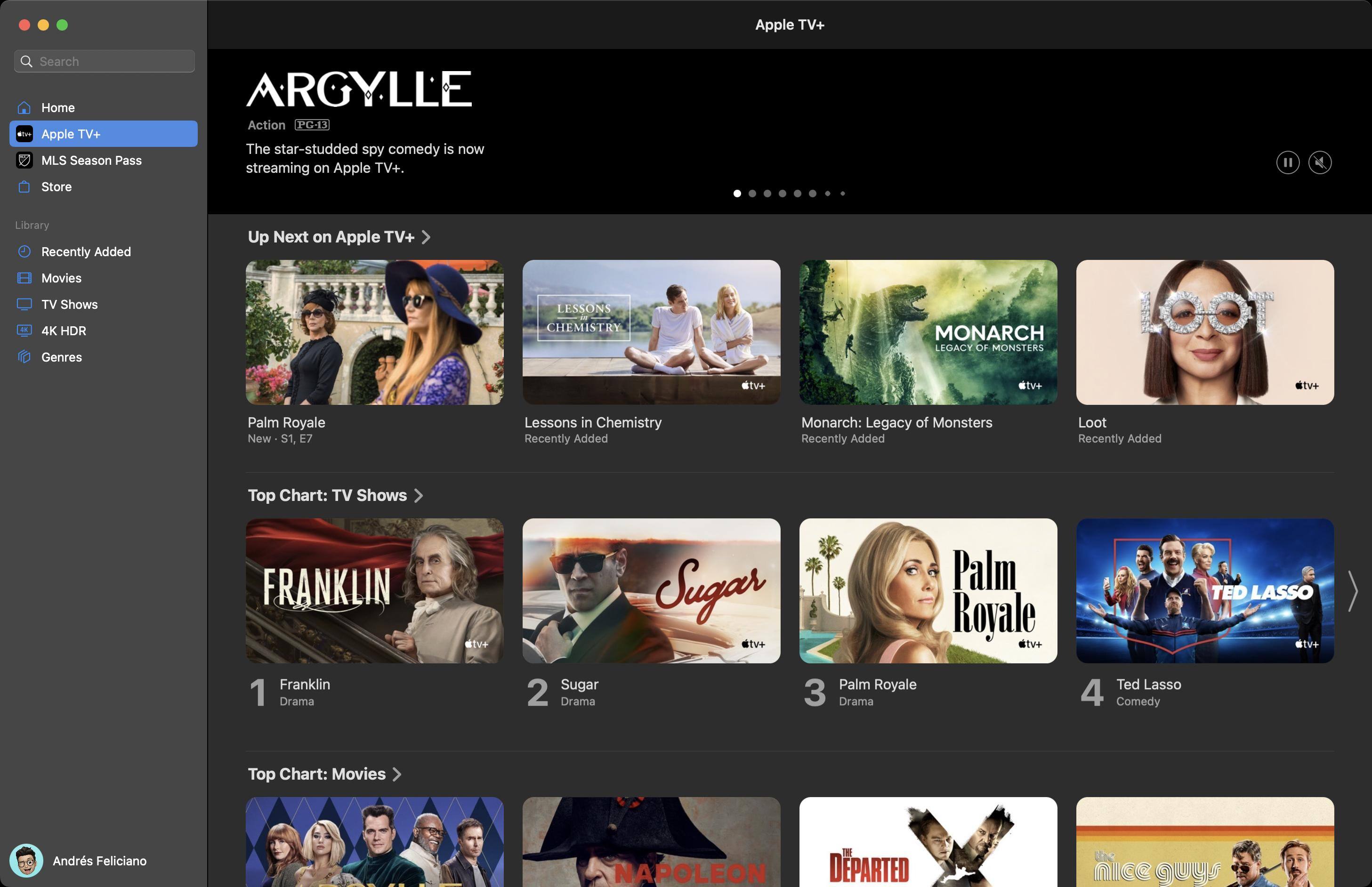Open the Genres icon in the Library
This screenshot has width=1372, height=887.
pyautogui.click(x=24, y=357)
